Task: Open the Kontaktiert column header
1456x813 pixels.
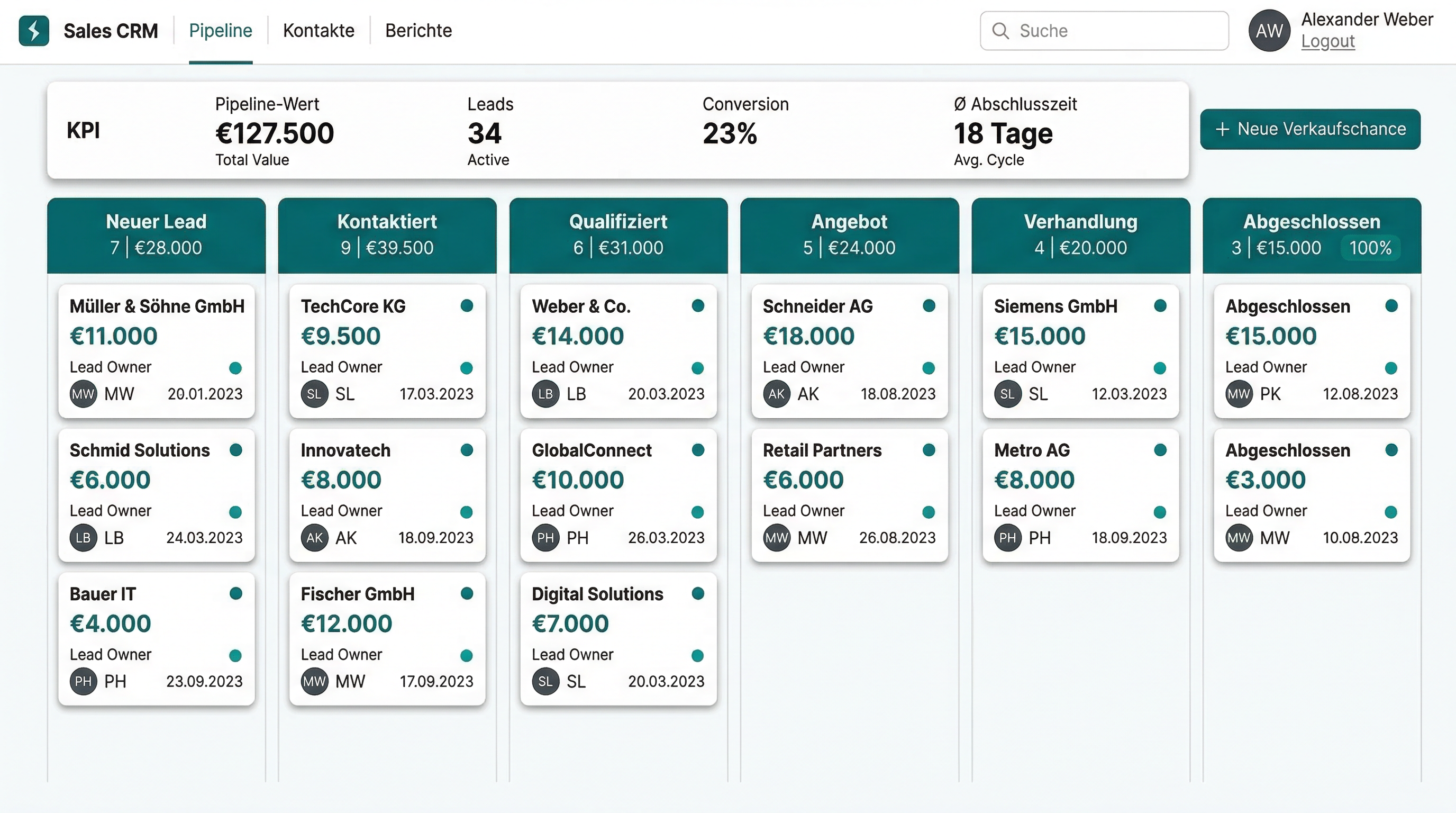Action: tap(387, 234)
